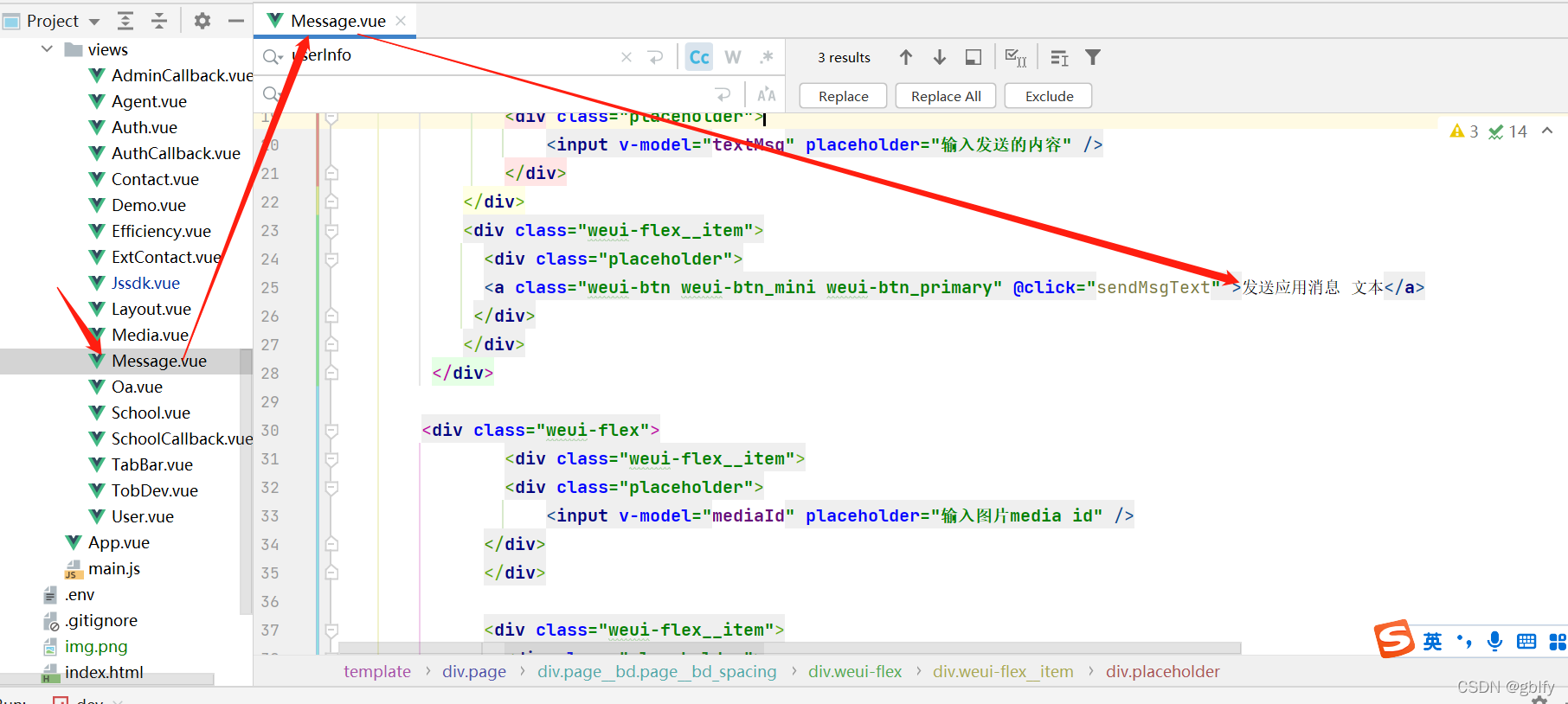Collapse code fold at line 24
The height and width of the screenshot is (704, 1568).
[x=331, y=259]
